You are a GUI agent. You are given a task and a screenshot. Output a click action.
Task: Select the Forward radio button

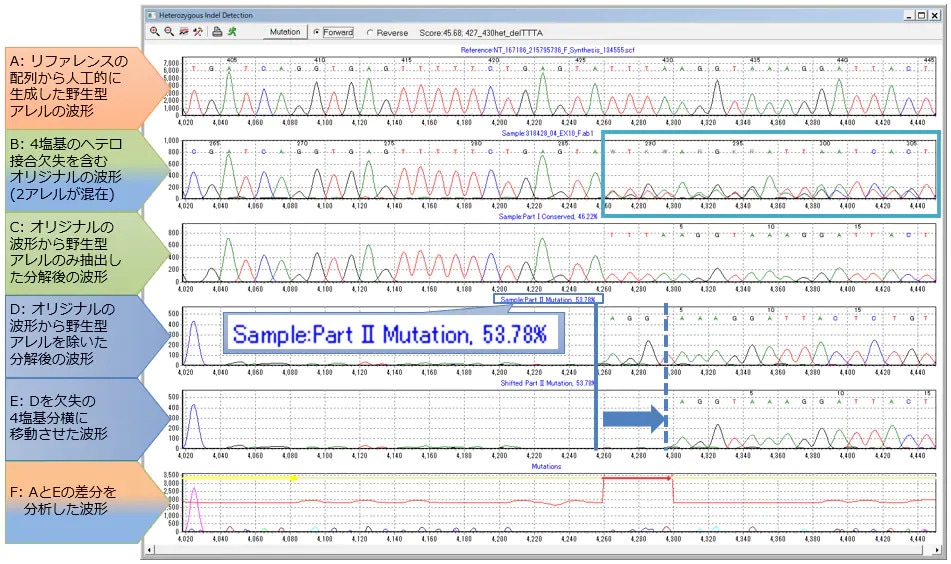tap(317, 33)
